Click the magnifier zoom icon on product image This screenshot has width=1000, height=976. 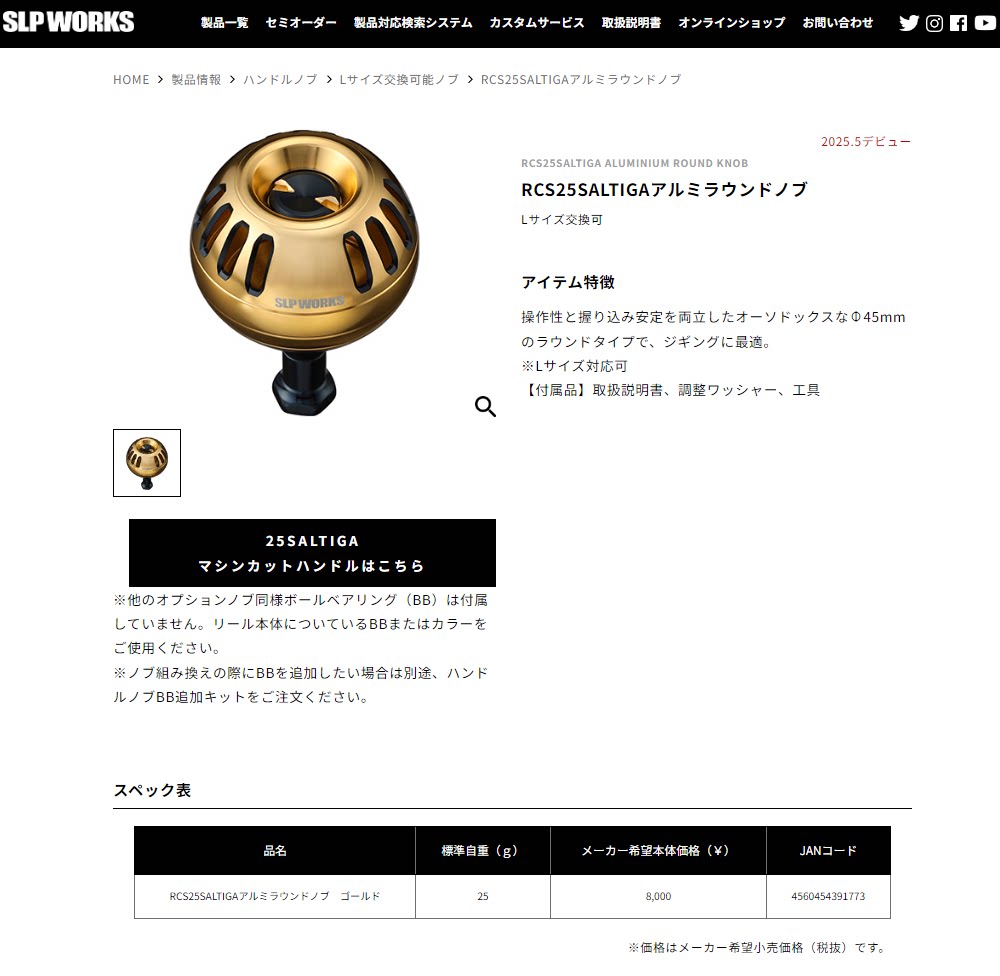pos(485,406)
